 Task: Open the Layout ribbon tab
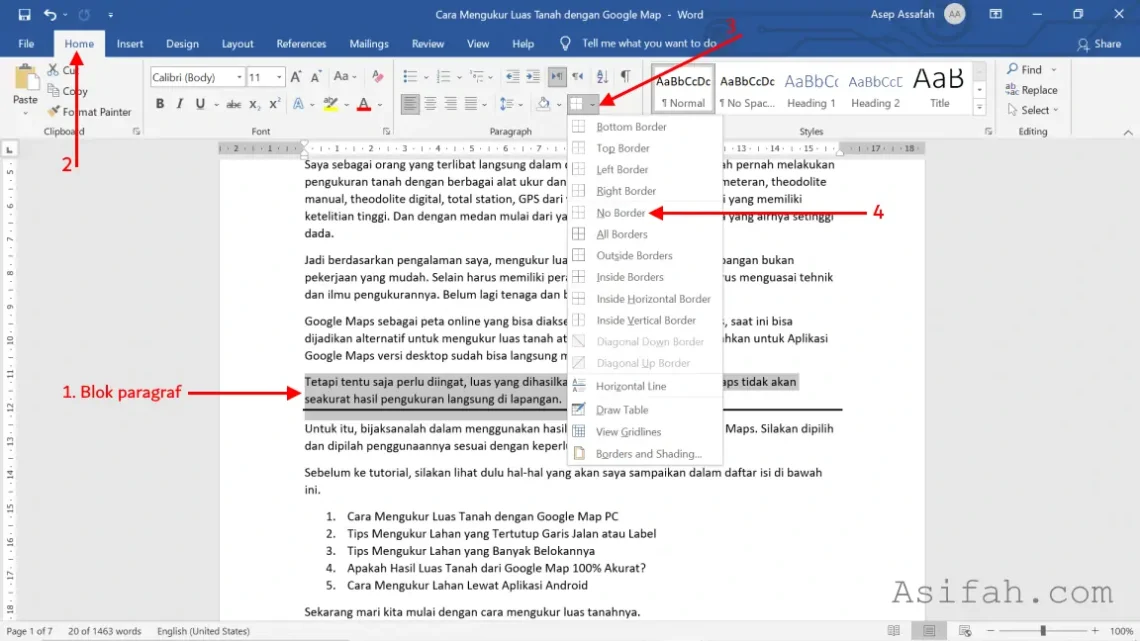coord(237,44)
